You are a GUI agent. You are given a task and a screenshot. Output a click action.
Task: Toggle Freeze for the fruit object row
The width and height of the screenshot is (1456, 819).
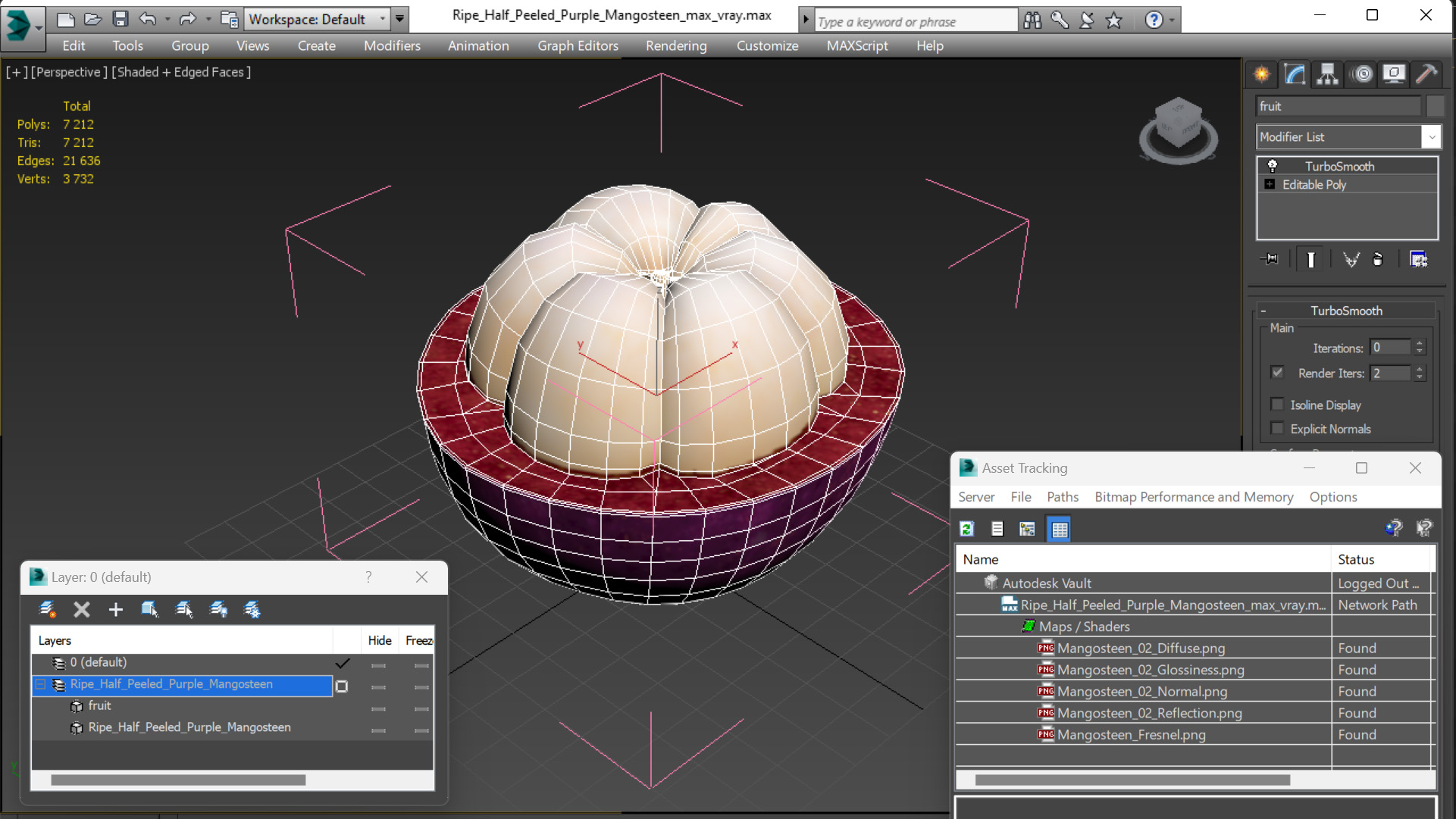click(x=421, y=709)
